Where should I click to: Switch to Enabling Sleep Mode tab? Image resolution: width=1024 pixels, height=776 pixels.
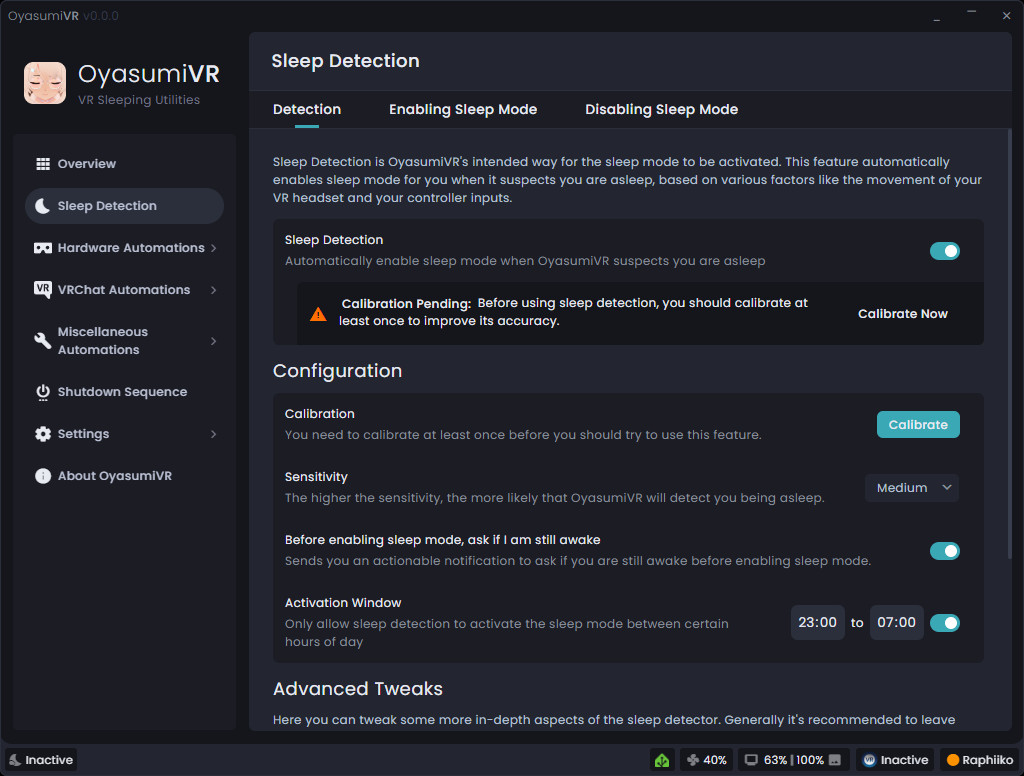click(x=463, y=110)
